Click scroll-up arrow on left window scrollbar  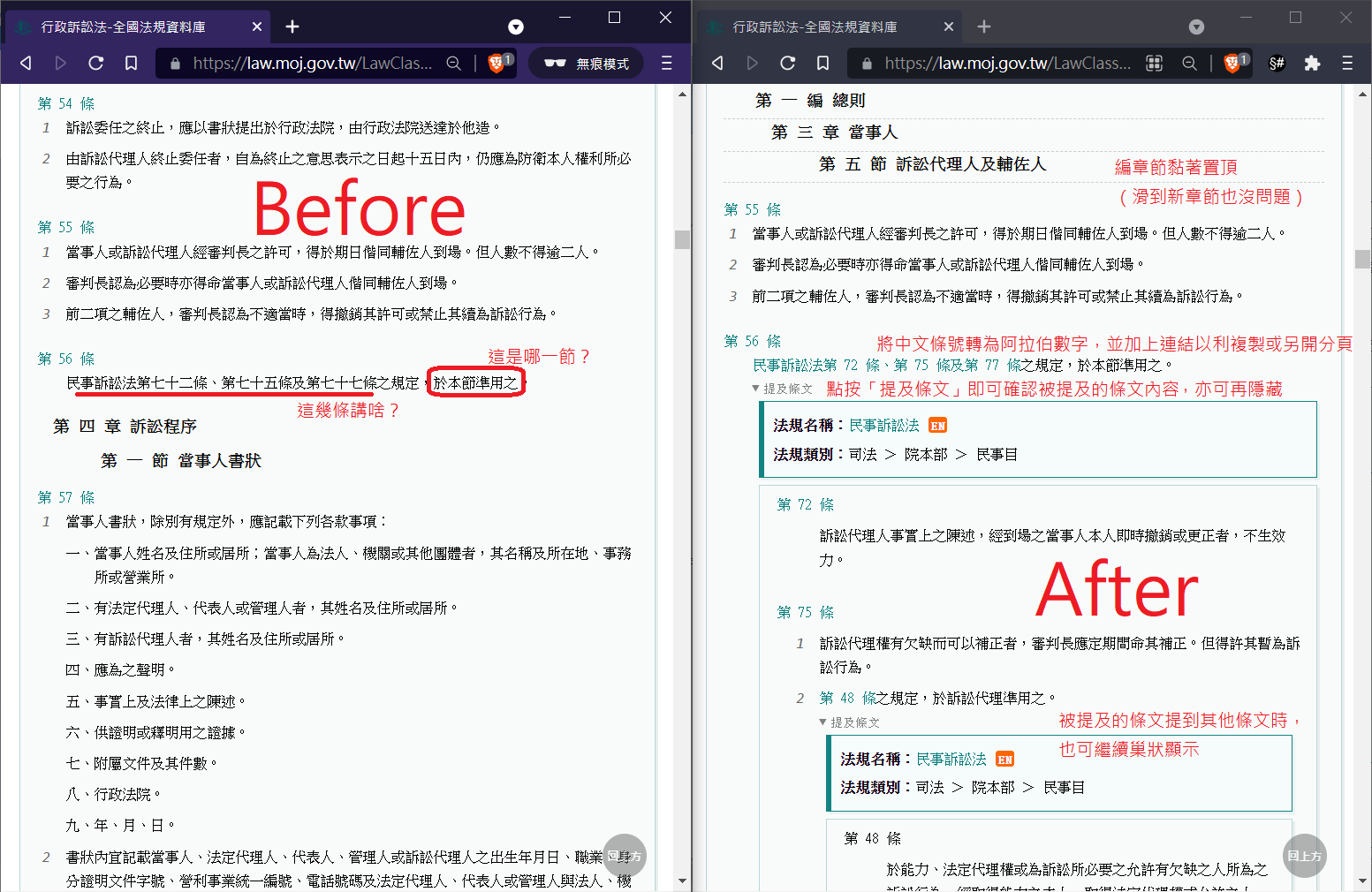(x=682, y=94)
